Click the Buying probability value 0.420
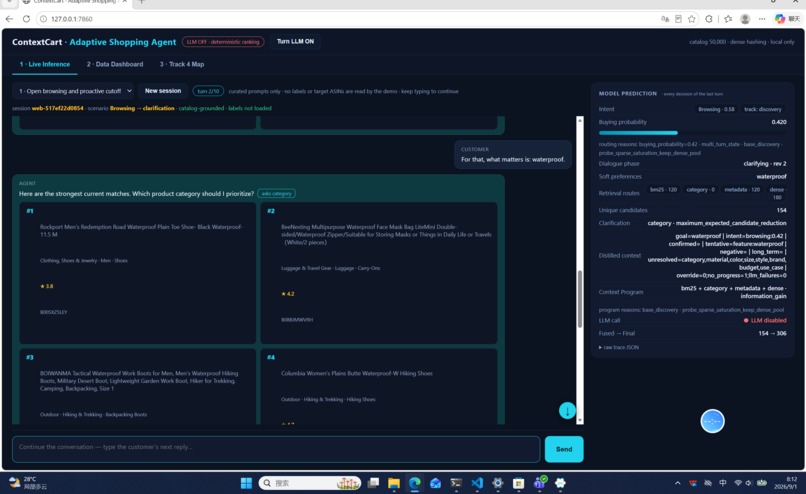The width and height of the screenshot is (806, 494). (779, 122)
